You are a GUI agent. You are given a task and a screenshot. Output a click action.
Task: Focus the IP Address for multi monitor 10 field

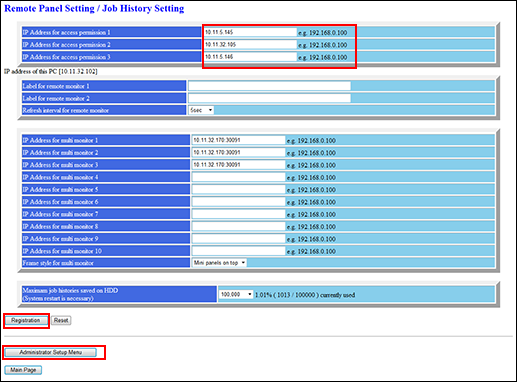tap(239, 251)
